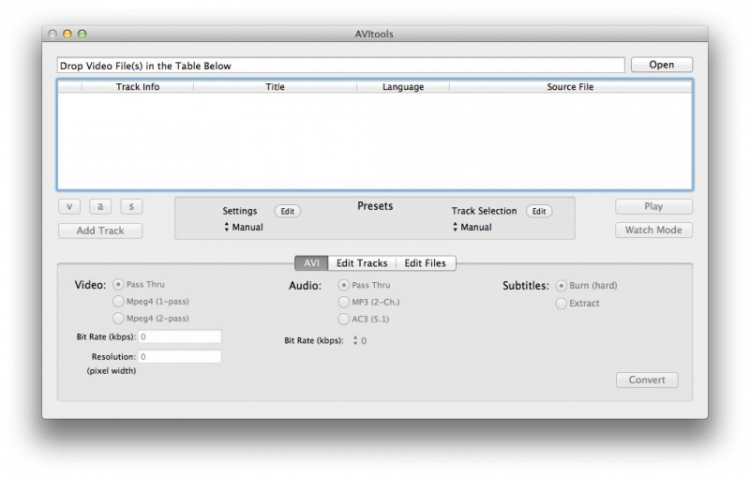Edit the Settings presets
750x477 pixels.
pos(287,211)
